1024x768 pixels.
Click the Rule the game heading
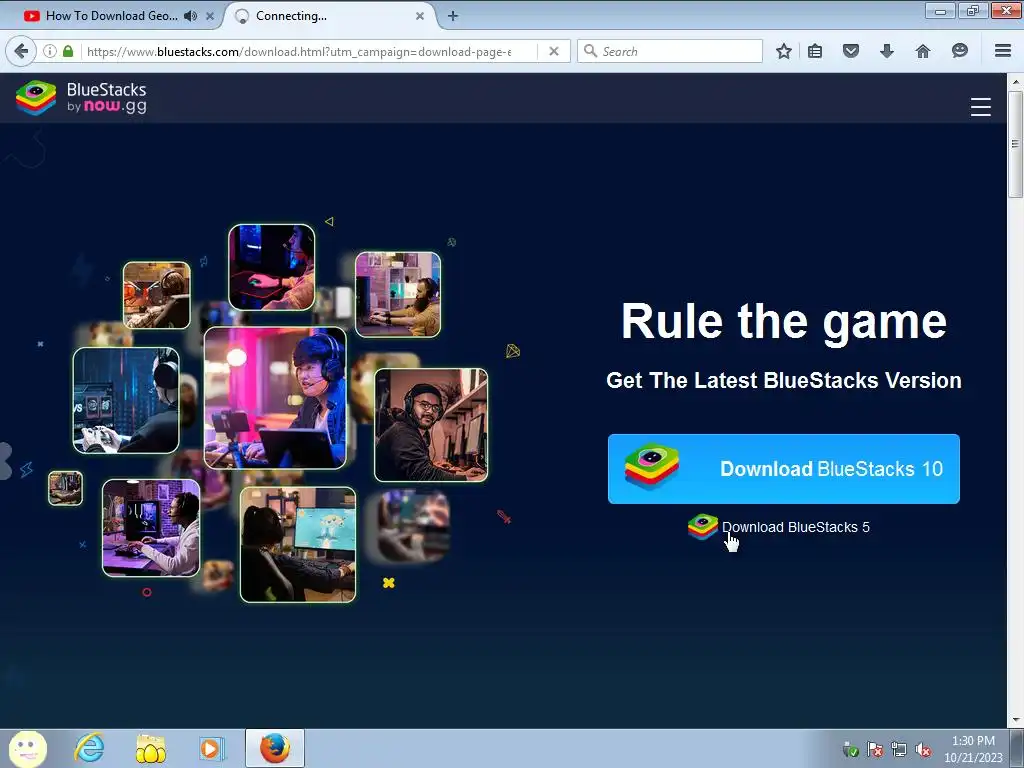(x=784, y=321)
